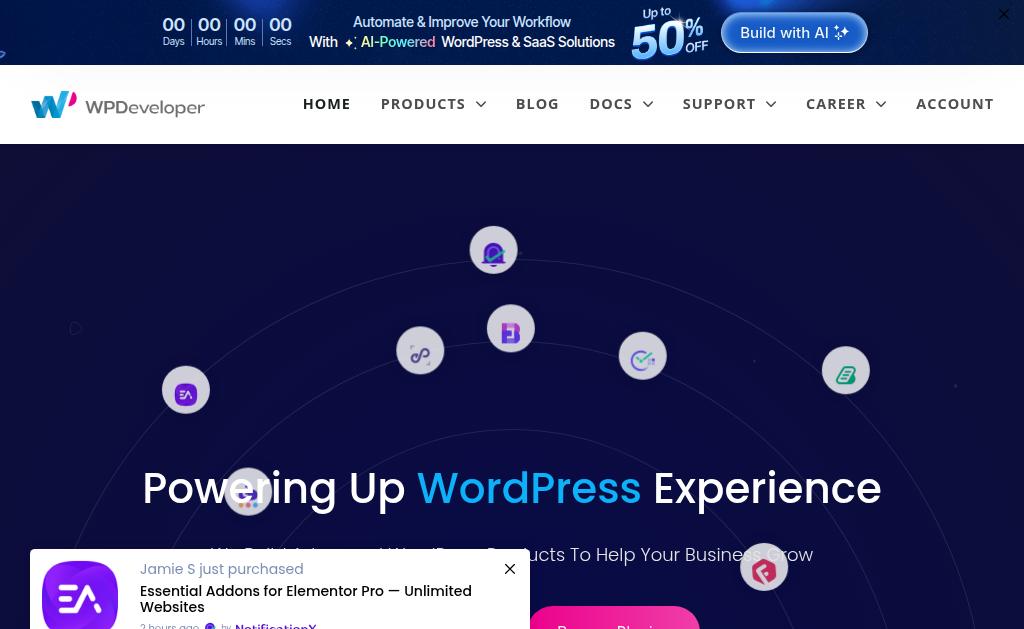Expand the Career dropdown chevron
This screenshot has width=1024, height=629.
point(881,105)
